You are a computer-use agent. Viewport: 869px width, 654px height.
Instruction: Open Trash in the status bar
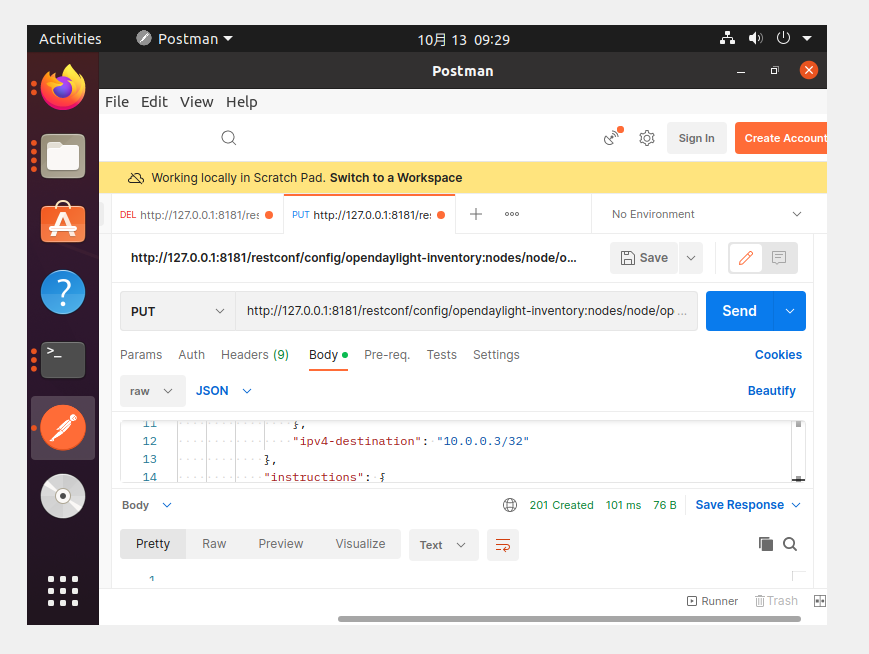(776, 601)
